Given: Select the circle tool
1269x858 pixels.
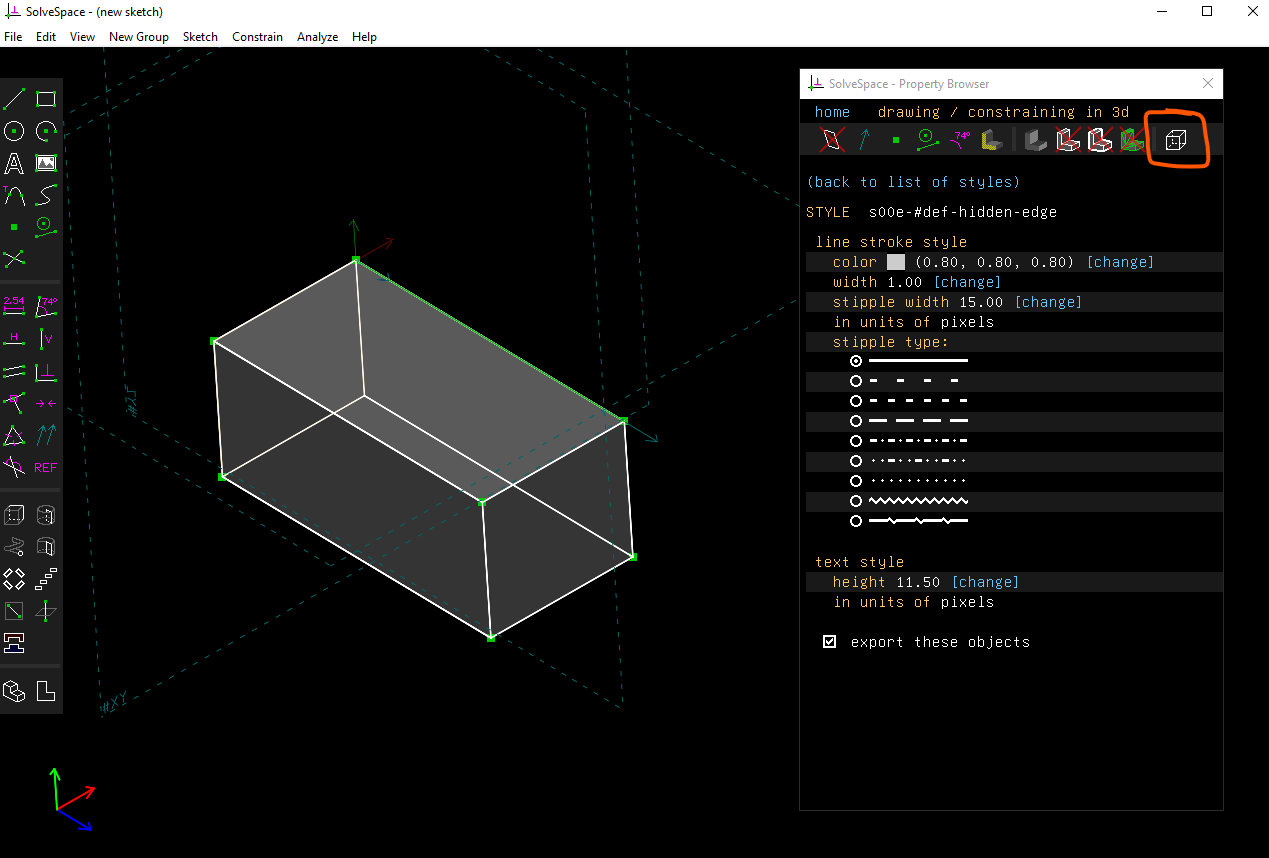Looking at the screenshot, I should point(14,131).
